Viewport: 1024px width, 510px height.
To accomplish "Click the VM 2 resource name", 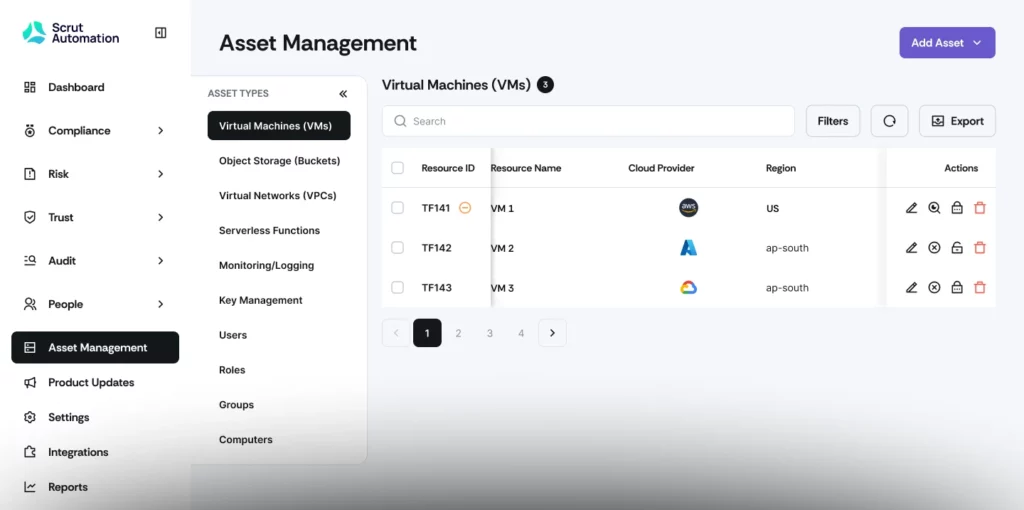I will [502, 248].
